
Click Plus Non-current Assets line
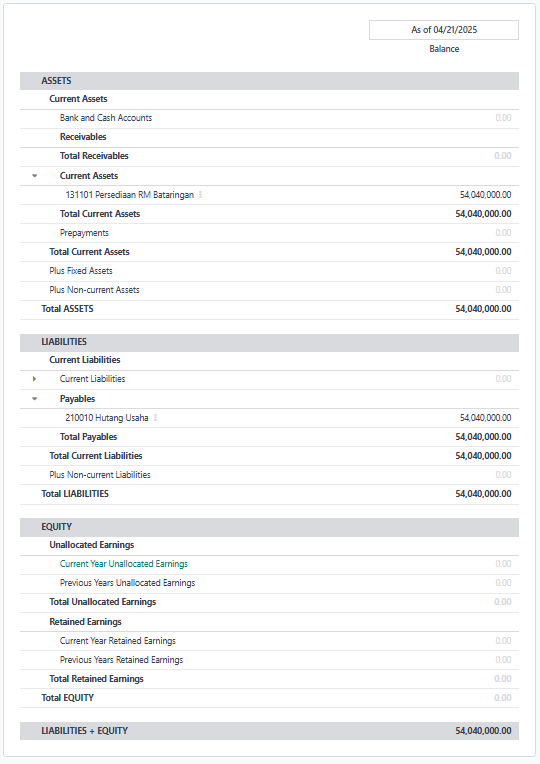pos(269,290)
